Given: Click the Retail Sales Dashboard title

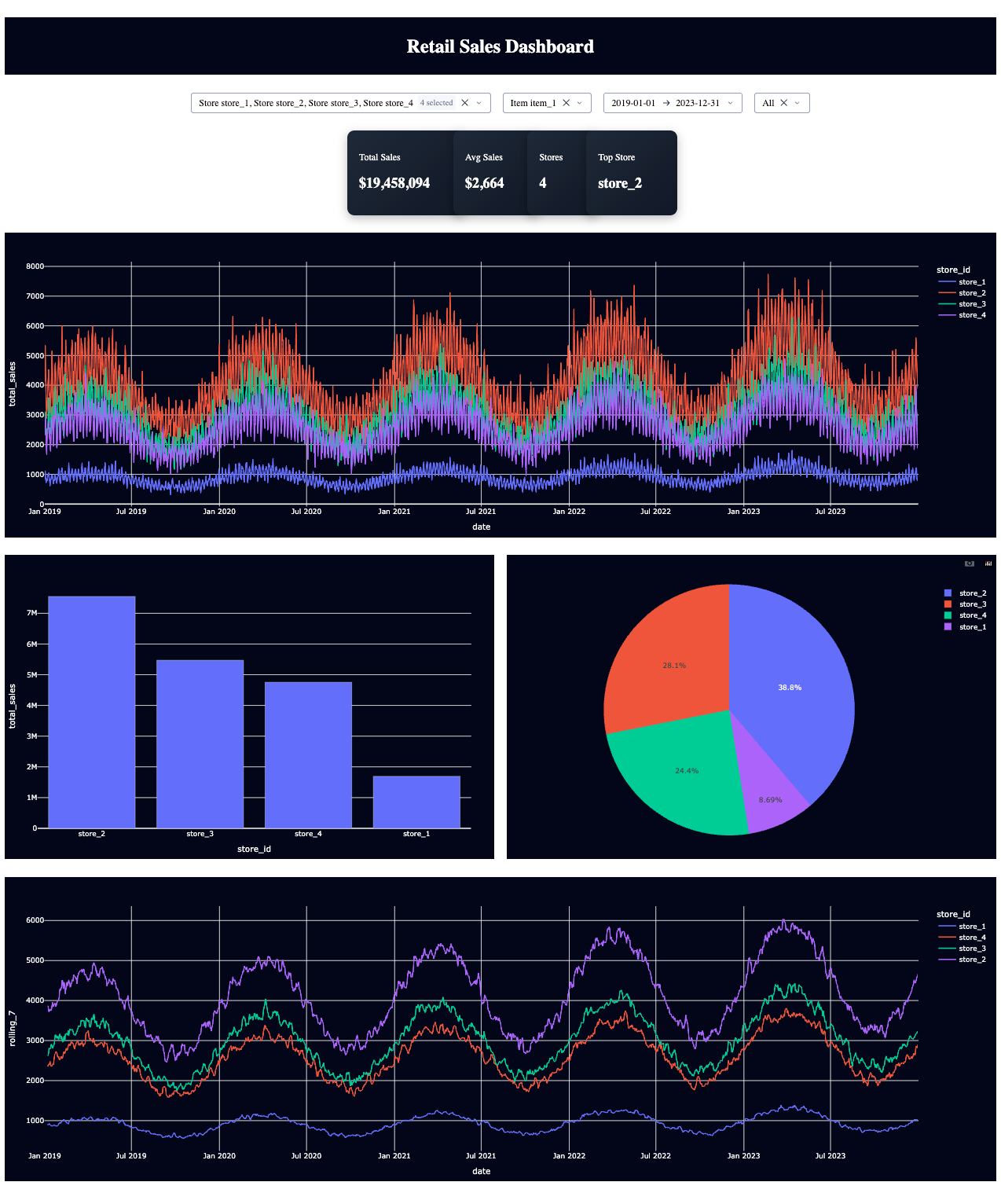Looking at the screenshot, I should tap(500, 46).
